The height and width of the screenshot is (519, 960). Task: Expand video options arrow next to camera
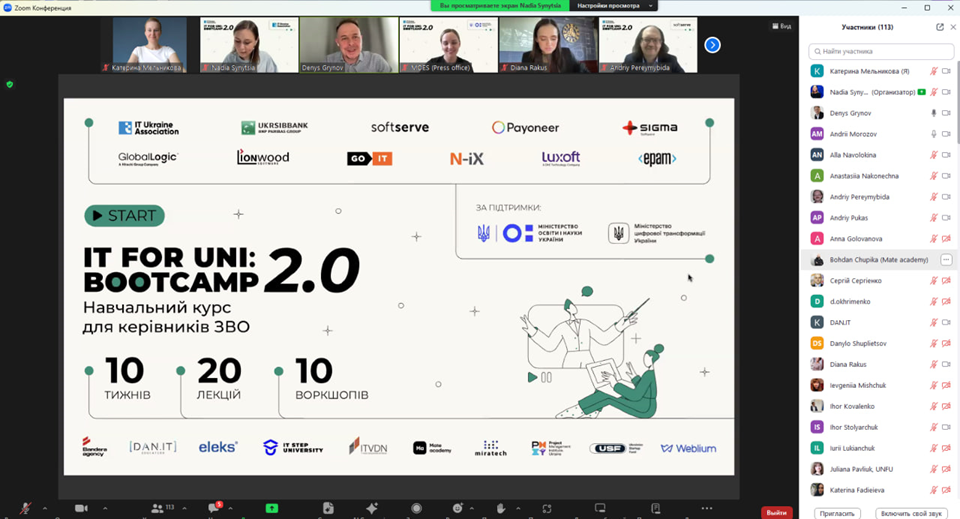pyautogui.click(x=105, y=508)
